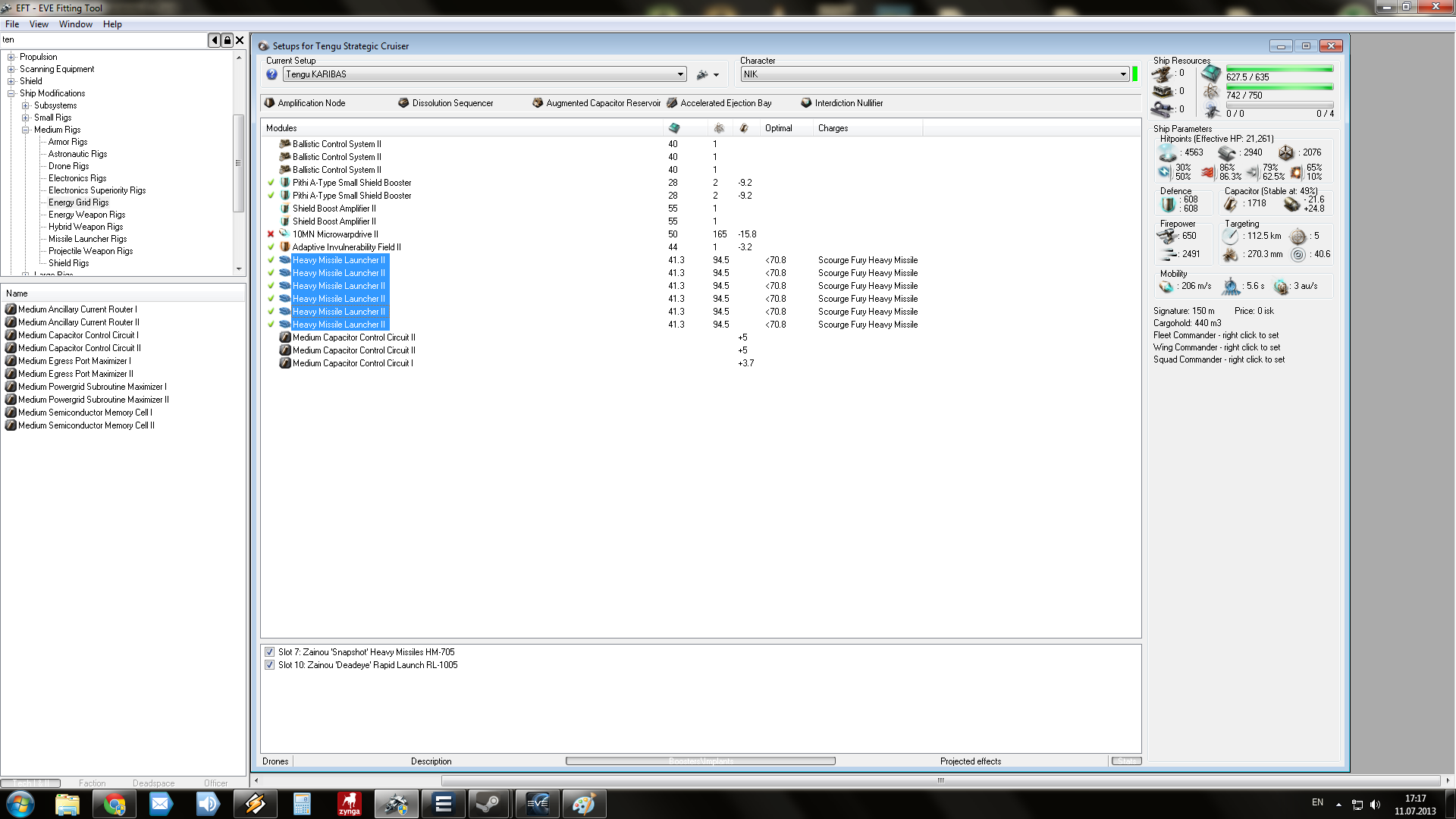Click the max locked targets icon
The height and width of the screenshot is (819, 1456).
pyautogui.click(x=1298, y=236)
